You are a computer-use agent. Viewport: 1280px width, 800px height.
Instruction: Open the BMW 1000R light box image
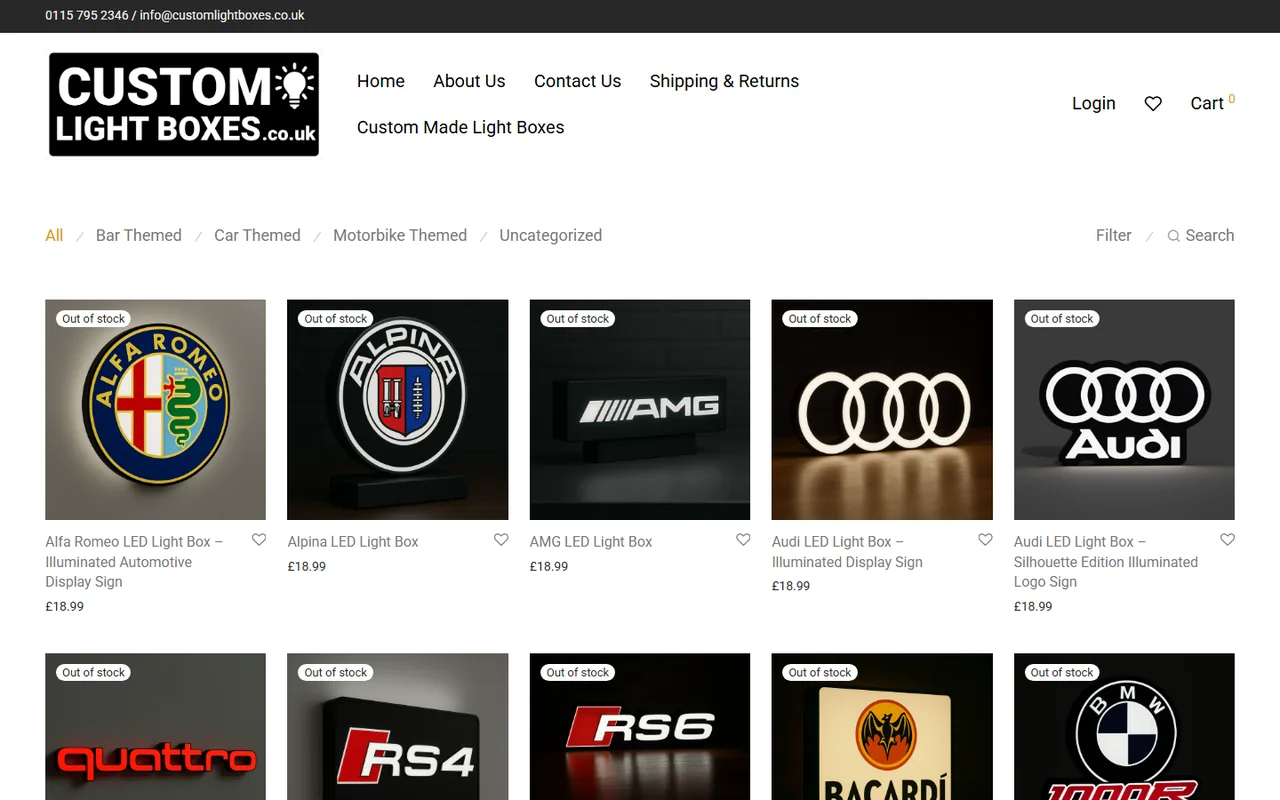[1124, 727]
